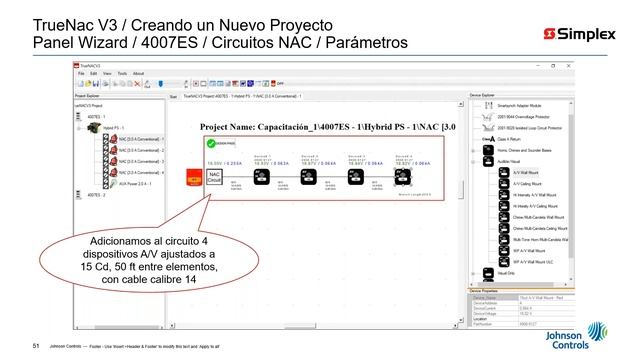Select NAC [3.0 A Conventional] - 4 in tree

click(141, 172)
